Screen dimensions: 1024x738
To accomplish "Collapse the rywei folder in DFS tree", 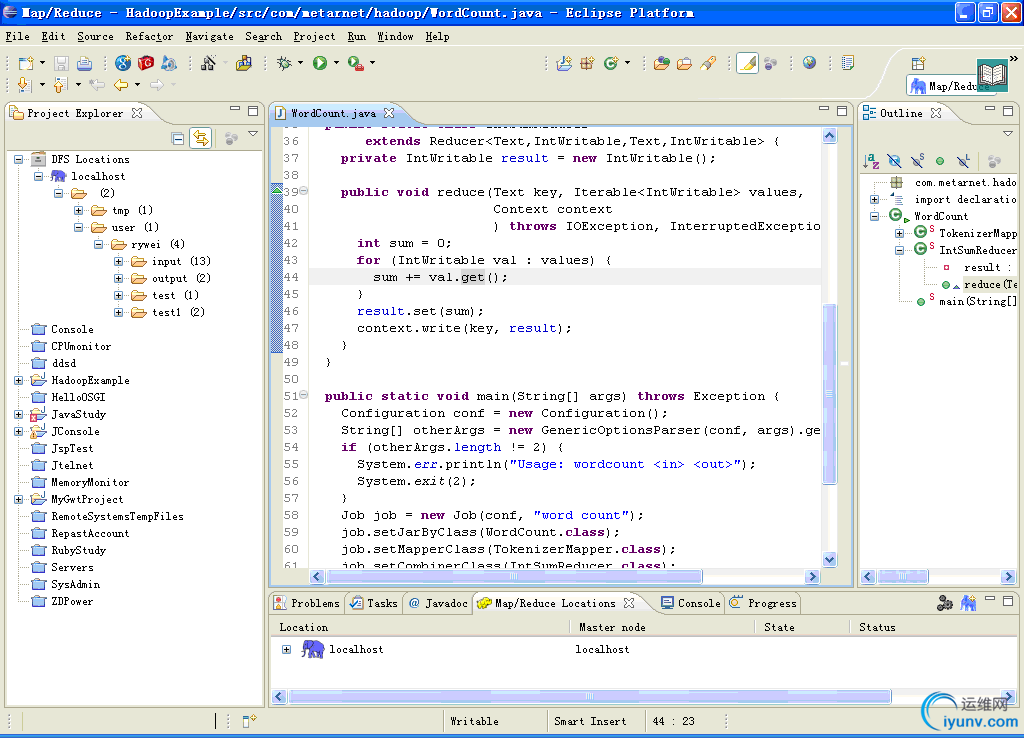I will pyautogui.click(x=99, y=244).
